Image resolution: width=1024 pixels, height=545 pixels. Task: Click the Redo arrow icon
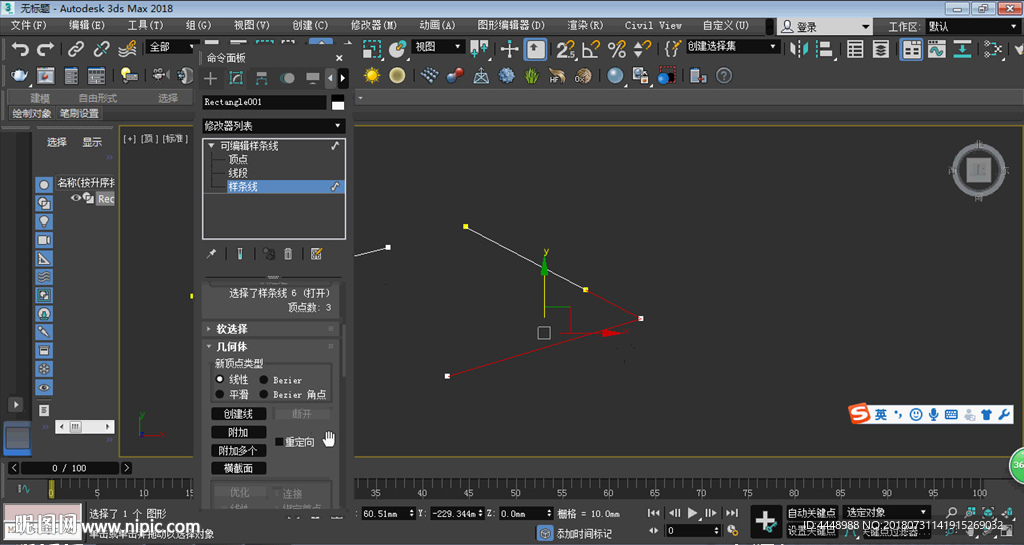coord(46,49)
